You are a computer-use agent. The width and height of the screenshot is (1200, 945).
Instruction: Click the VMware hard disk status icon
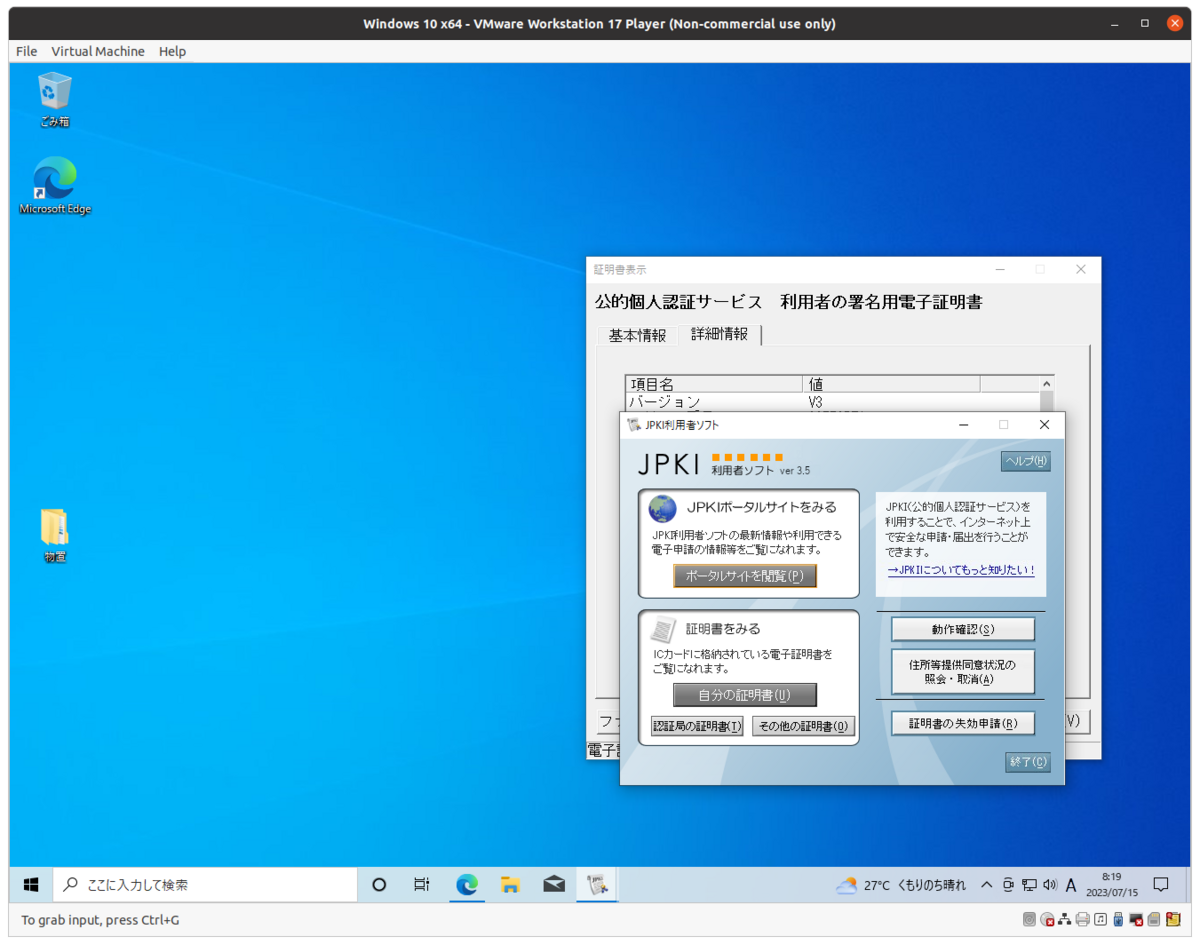point(1029,919)
